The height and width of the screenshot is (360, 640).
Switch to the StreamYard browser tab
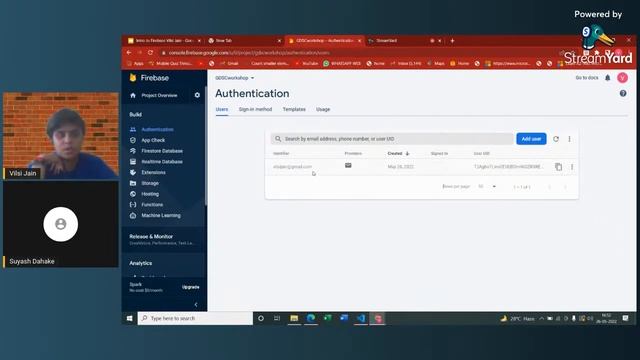404,40
